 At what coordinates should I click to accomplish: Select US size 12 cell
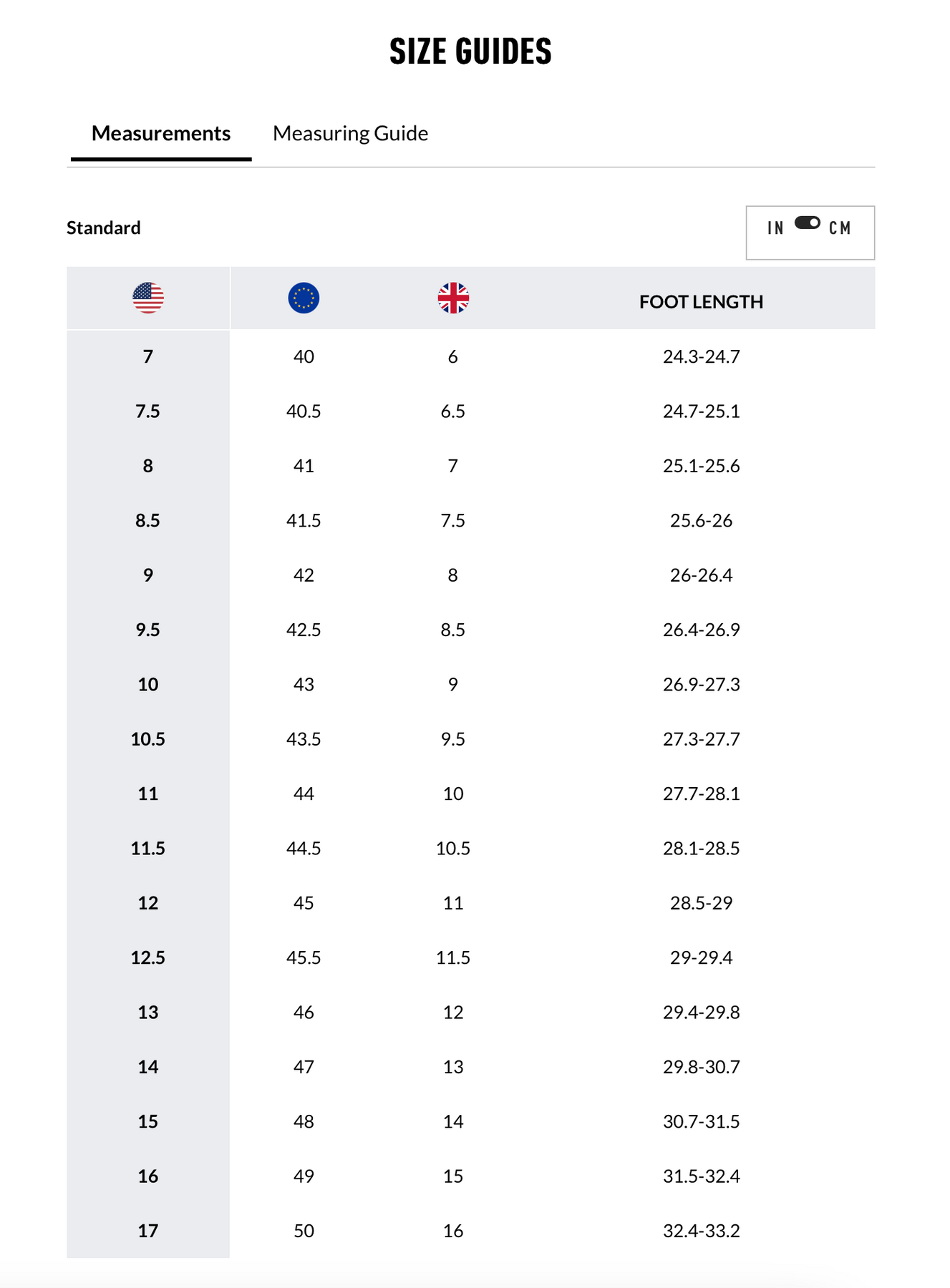coord(148,903)
